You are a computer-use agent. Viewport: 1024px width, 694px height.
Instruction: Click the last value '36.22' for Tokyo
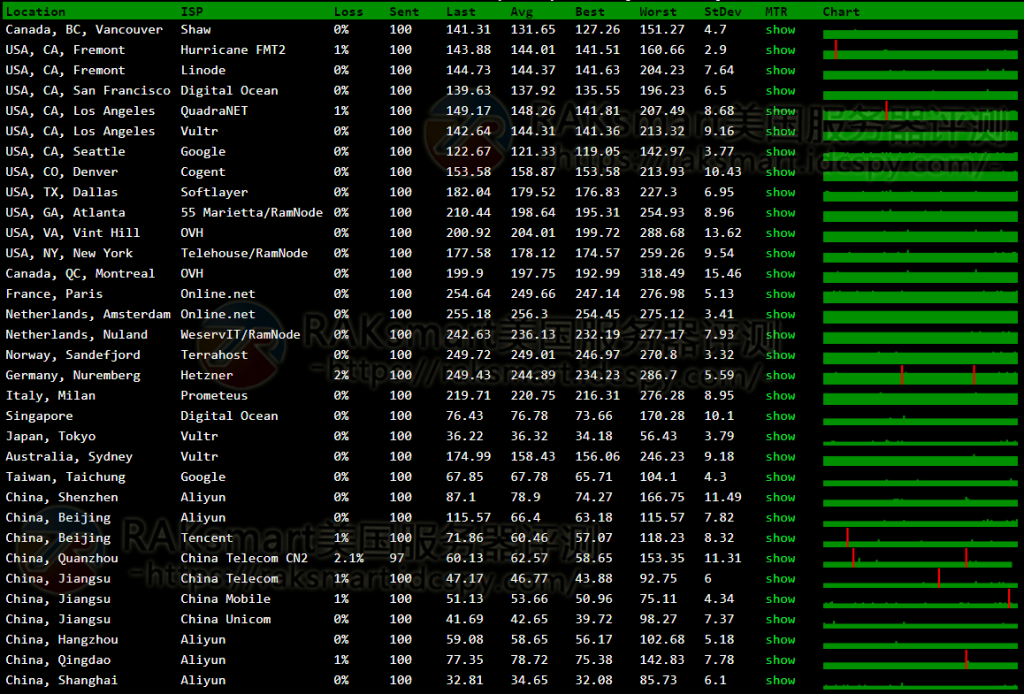[x=465, y=435]
